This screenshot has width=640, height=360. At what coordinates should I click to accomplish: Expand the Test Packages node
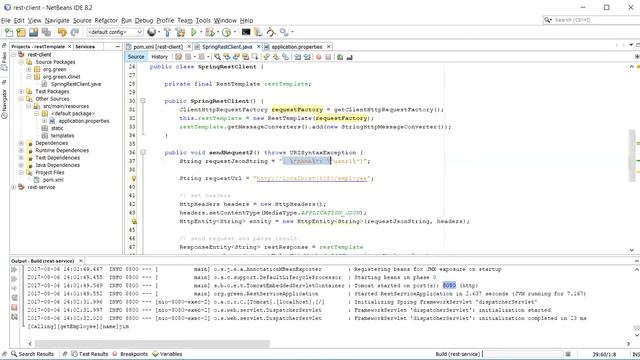[x=21, y=91]
